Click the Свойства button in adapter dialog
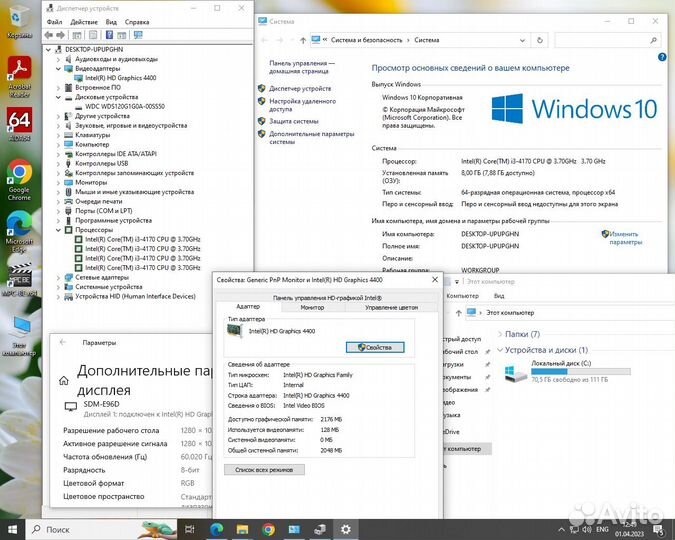 (x=375, y=347)
